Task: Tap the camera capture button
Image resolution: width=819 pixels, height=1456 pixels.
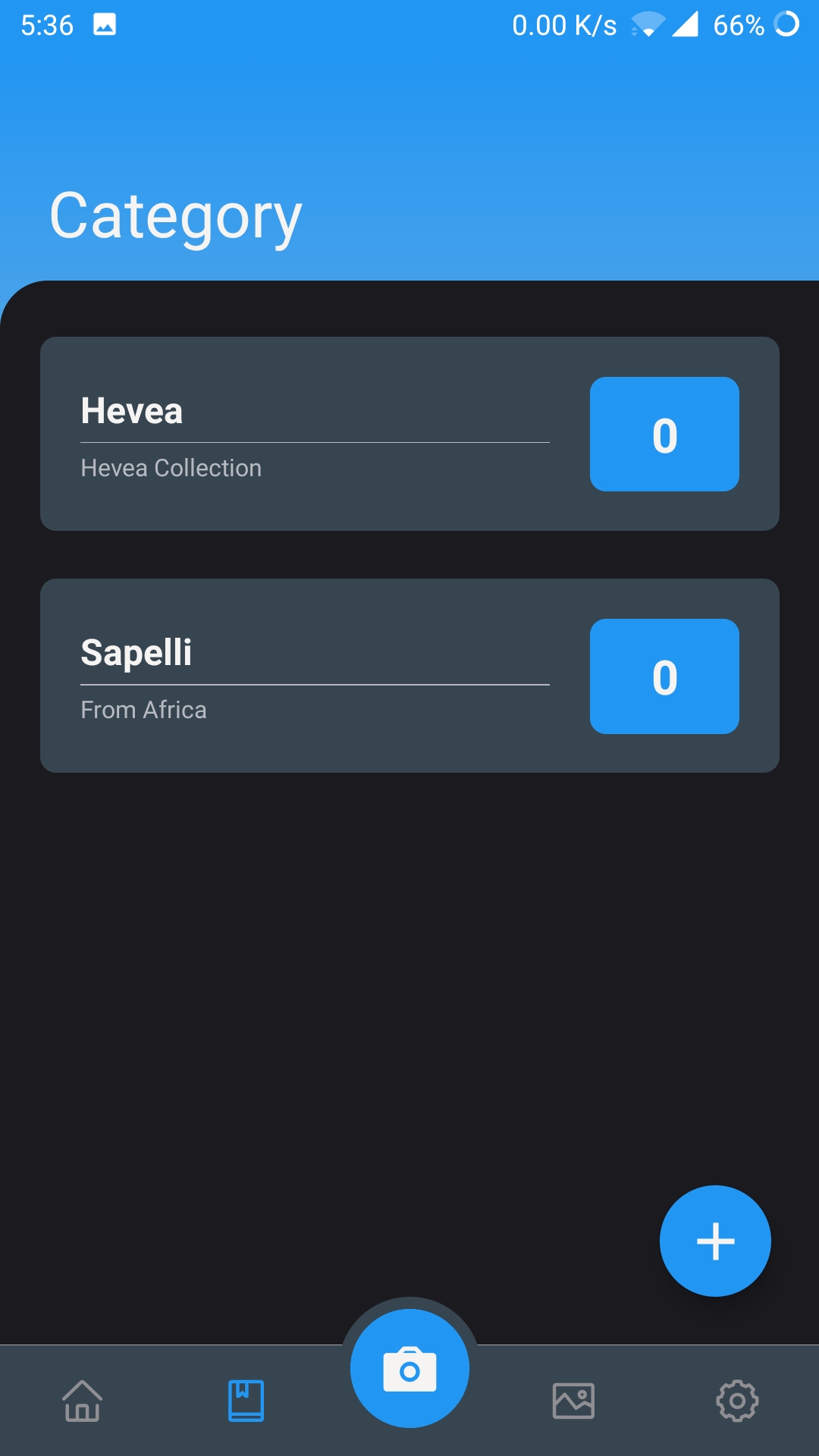Action: pos(409,1368)
